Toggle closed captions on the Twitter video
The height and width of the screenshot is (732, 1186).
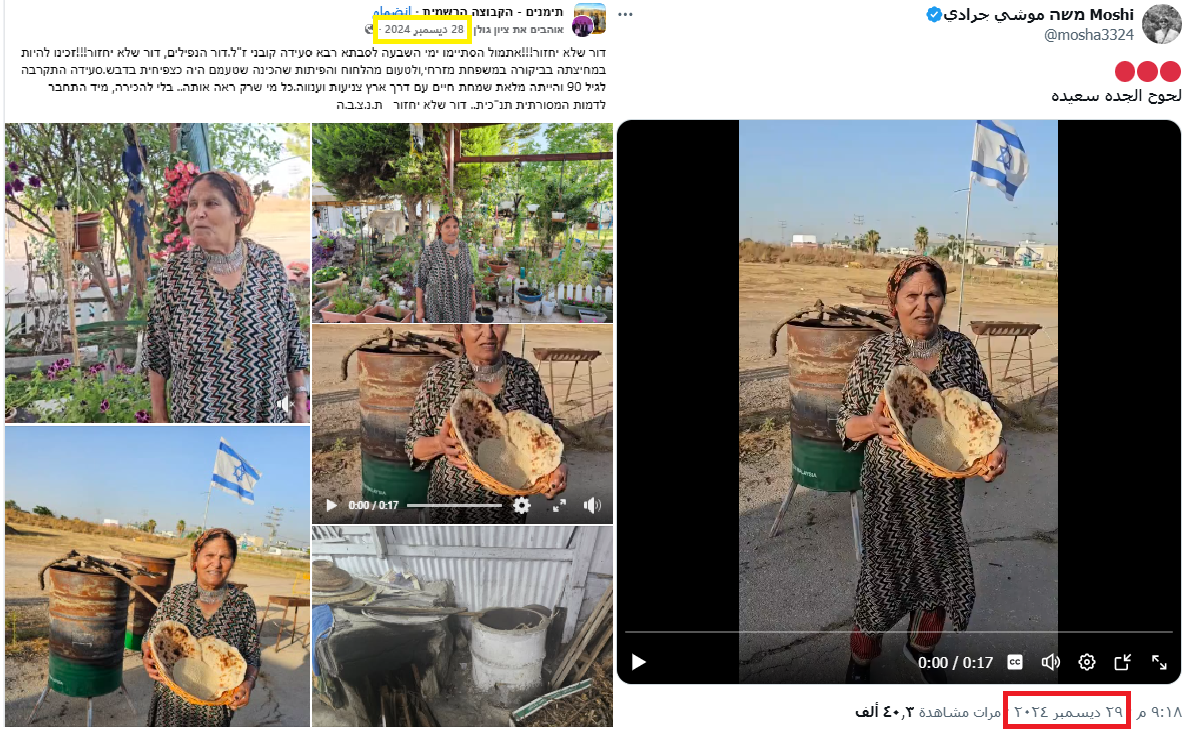tap(1014, 662)
